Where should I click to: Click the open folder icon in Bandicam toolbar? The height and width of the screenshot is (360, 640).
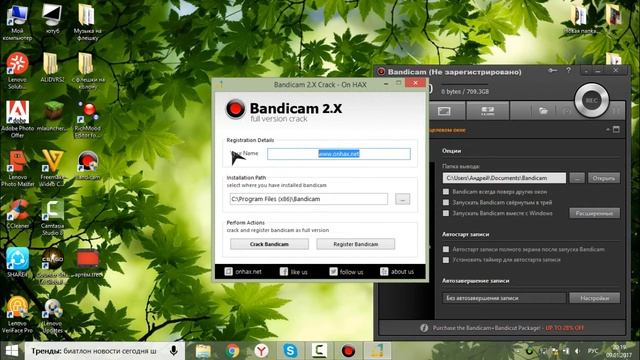click(x=543, y=111)
